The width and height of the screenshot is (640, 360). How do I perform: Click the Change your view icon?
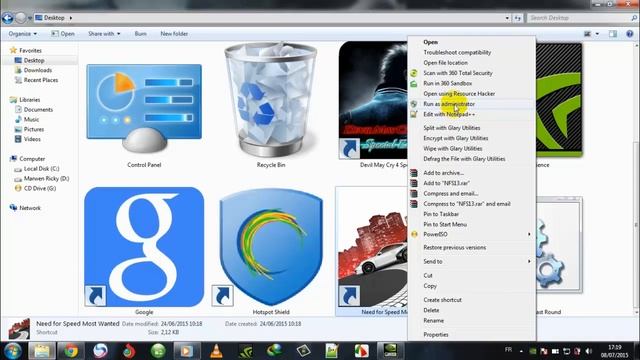point(587,34)
